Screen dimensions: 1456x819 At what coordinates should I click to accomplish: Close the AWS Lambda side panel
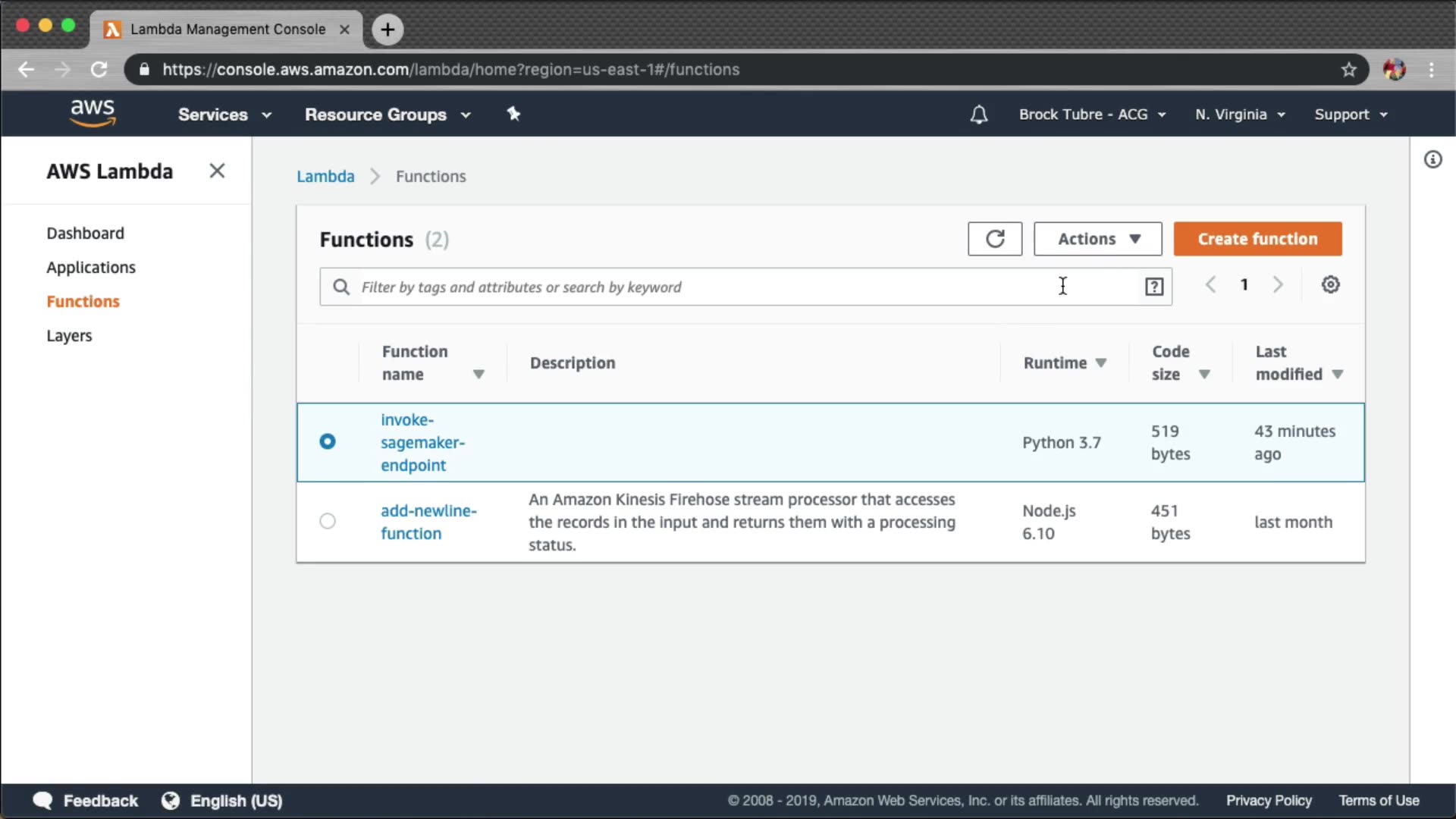(217, 171)
